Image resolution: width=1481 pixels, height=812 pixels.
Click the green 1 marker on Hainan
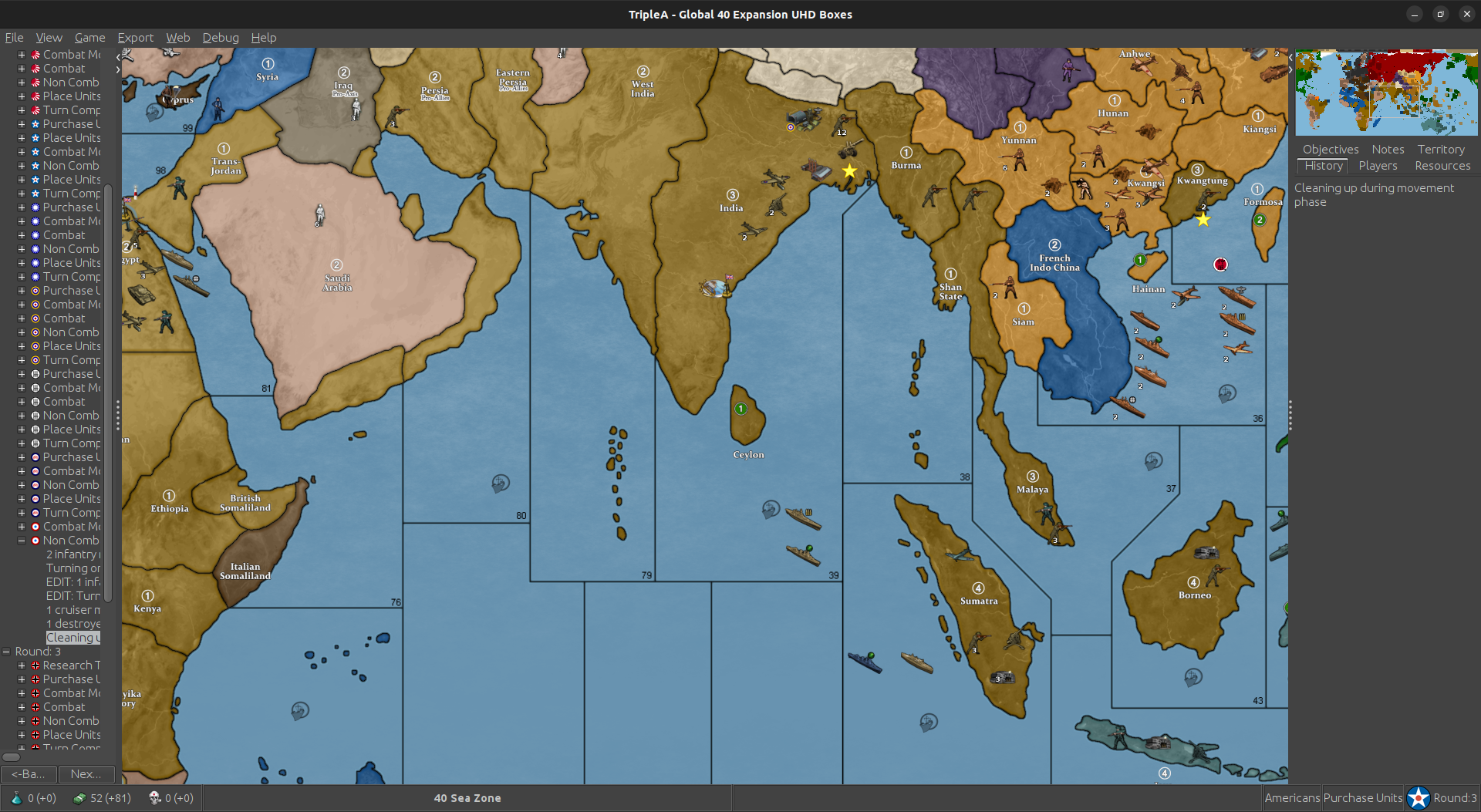(1140, 260)
